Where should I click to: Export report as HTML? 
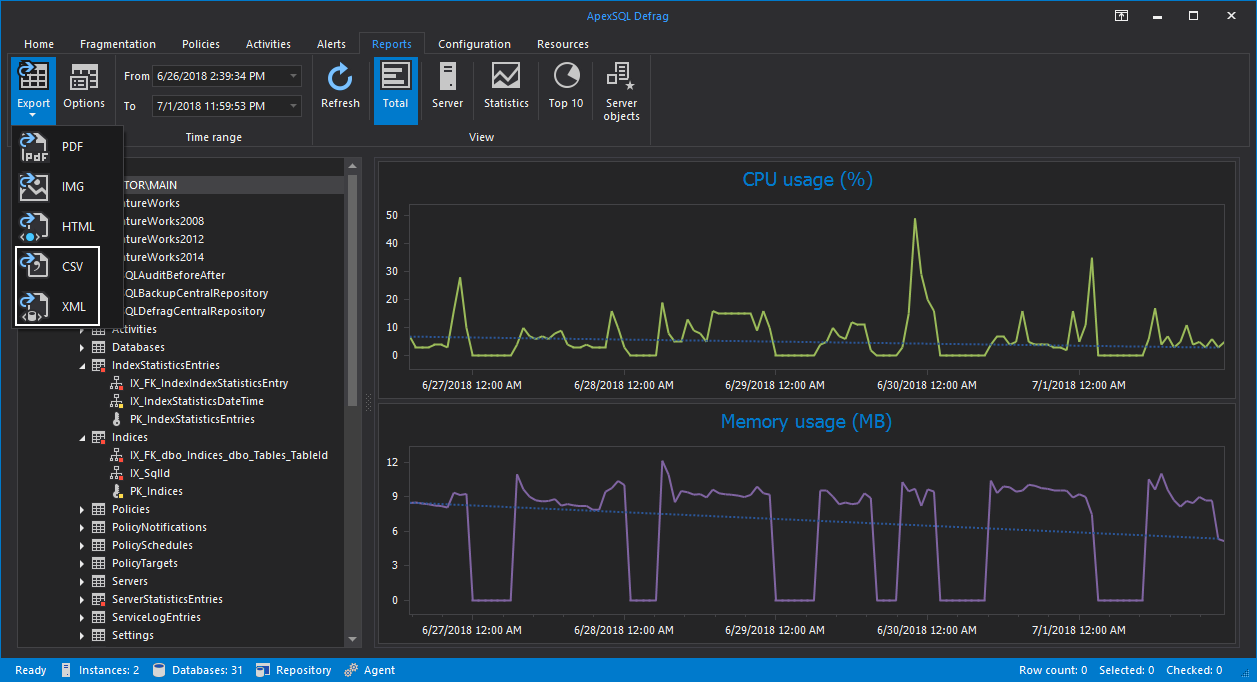[x=67, y=226]
